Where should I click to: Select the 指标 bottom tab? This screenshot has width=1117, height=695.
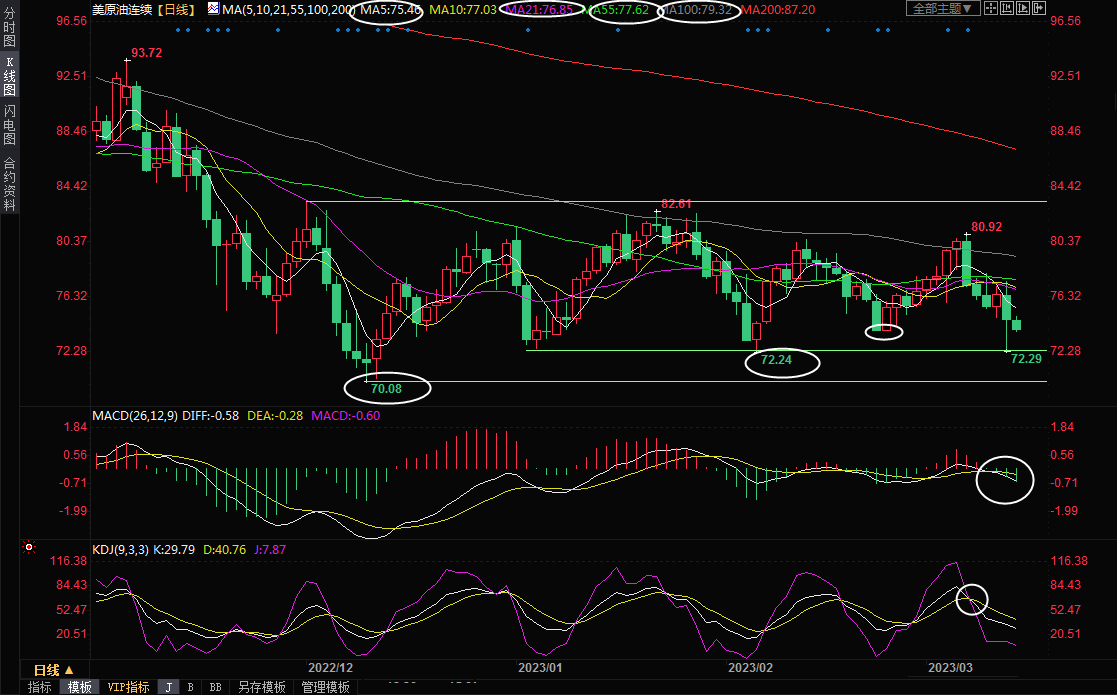pyautogui.click(x=40, y=687)
